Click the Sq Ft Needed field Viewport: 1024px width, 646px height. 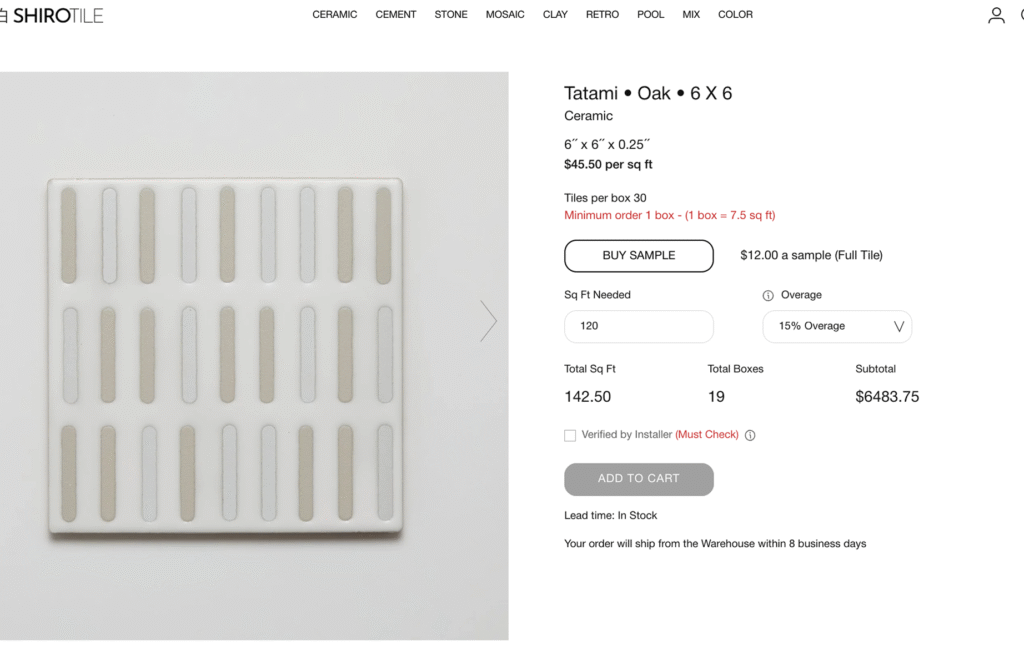(x=638, y=326)
